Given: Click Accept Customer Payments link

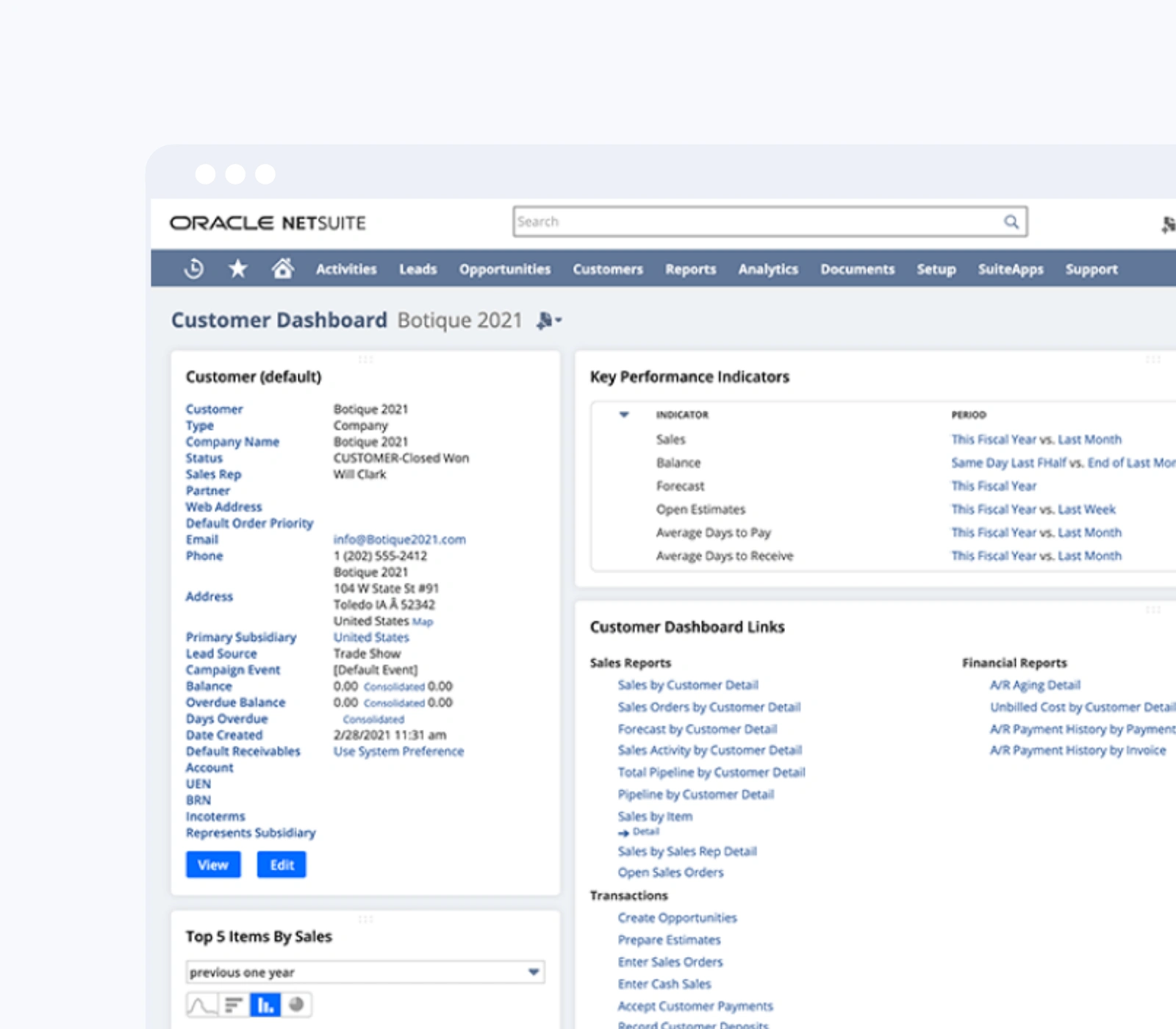Looking at the screenshot, I should tap(695, 1006).
